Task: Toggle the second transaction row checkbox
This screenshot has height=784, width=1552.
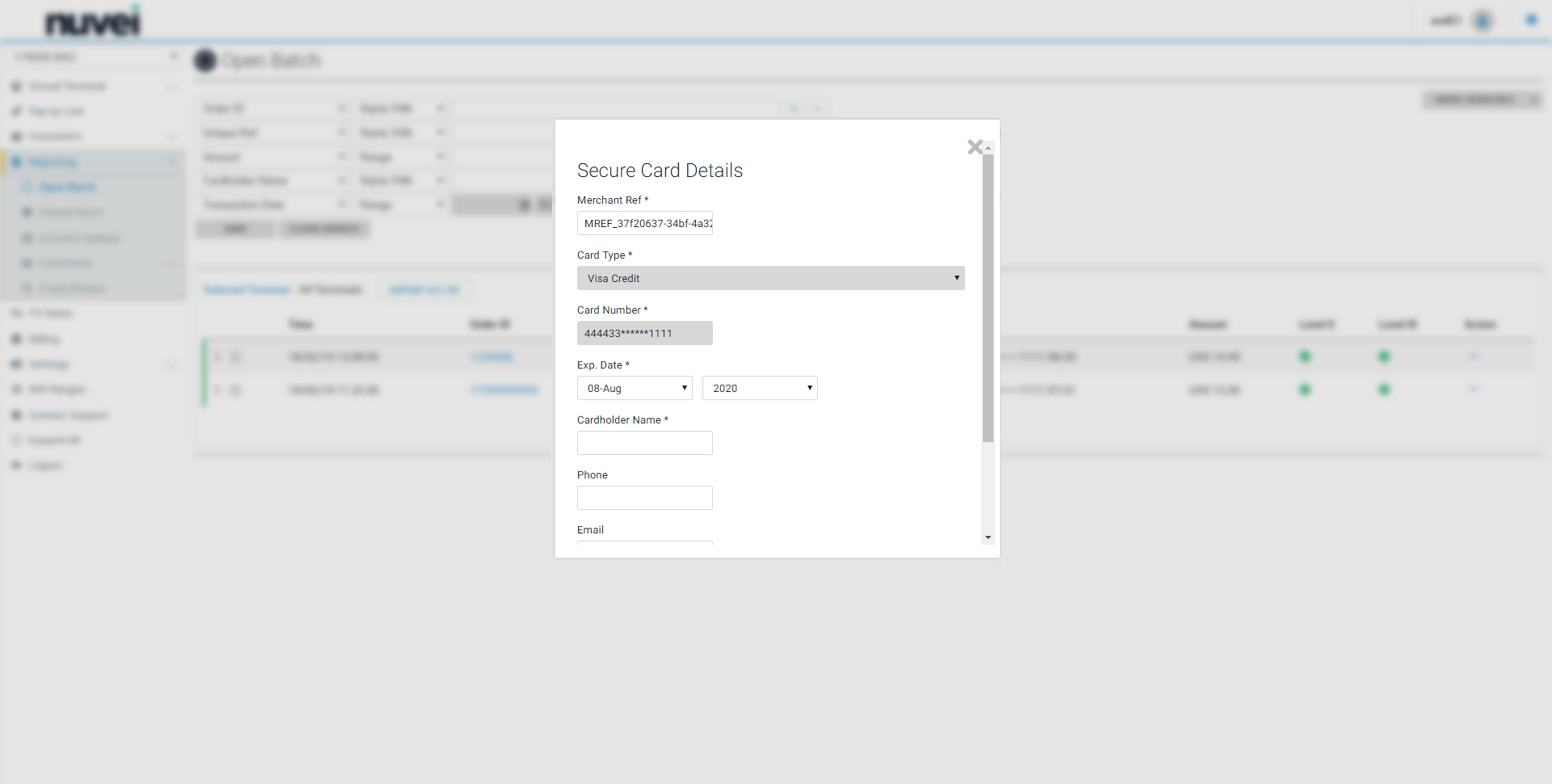Action: (235, 390)
